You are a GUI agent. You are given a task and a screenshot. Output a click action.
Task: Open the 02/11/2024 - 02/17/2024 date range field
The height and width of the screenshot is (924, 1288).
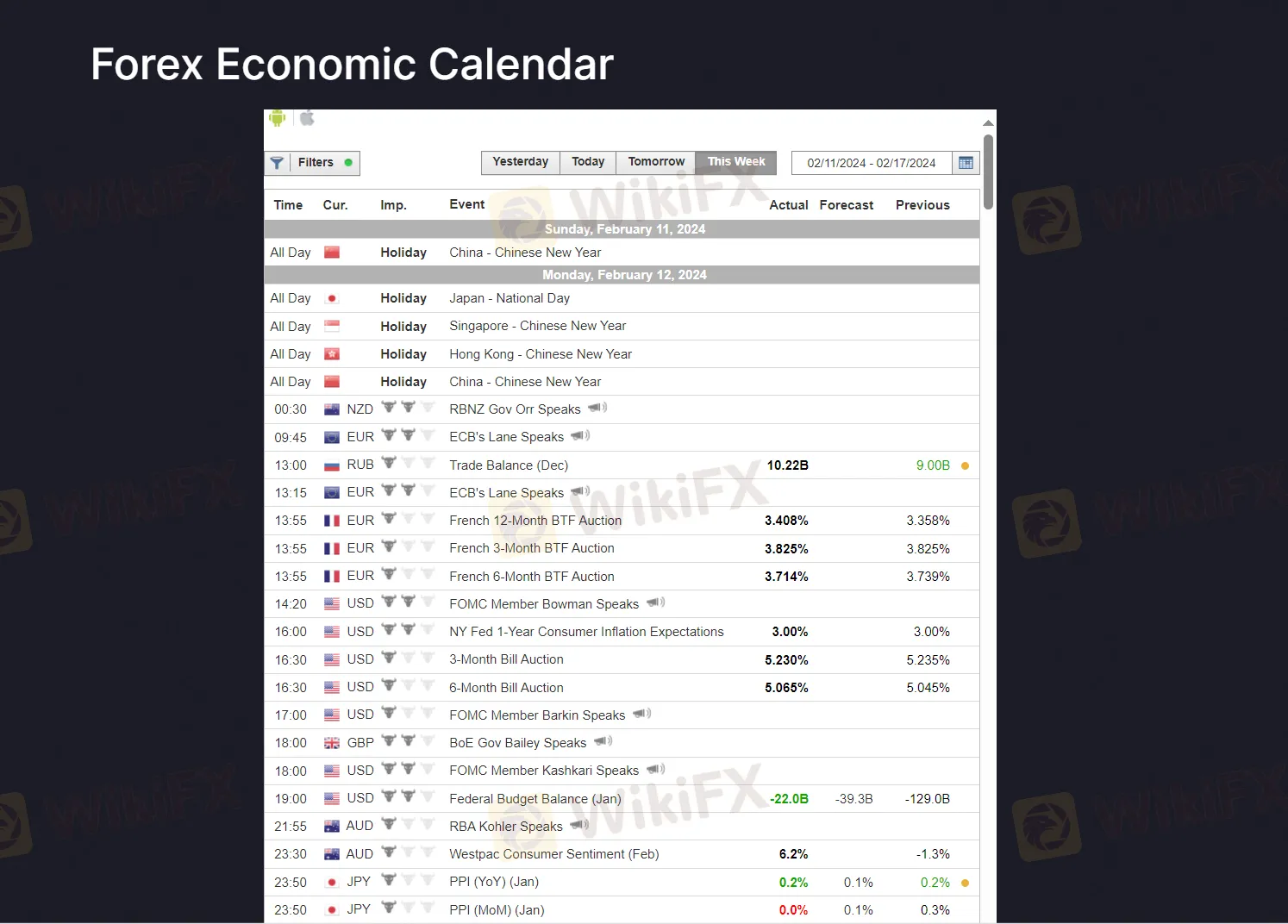coord(871,163)
